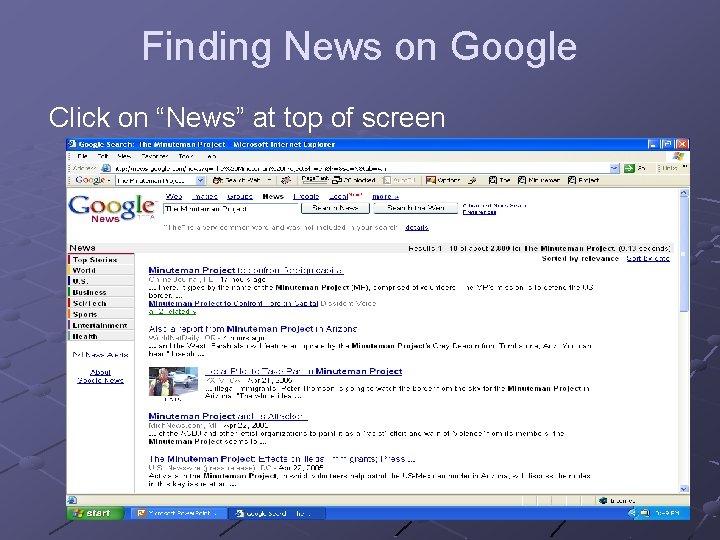Click the Search the Web button

(x=416, y=208)
